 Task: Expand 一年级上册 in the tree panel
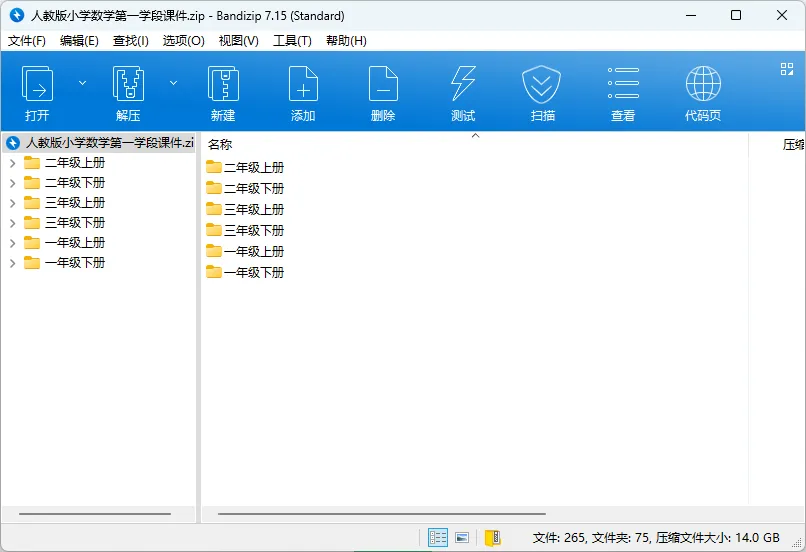point(13,244)
